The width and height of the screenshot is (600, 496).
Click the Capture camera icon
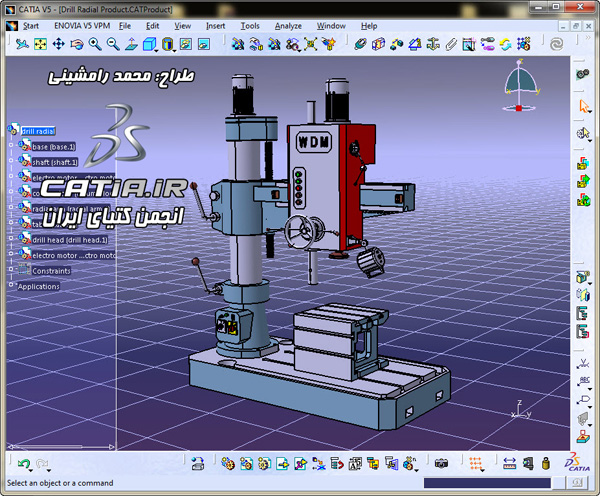coord(441,463)
